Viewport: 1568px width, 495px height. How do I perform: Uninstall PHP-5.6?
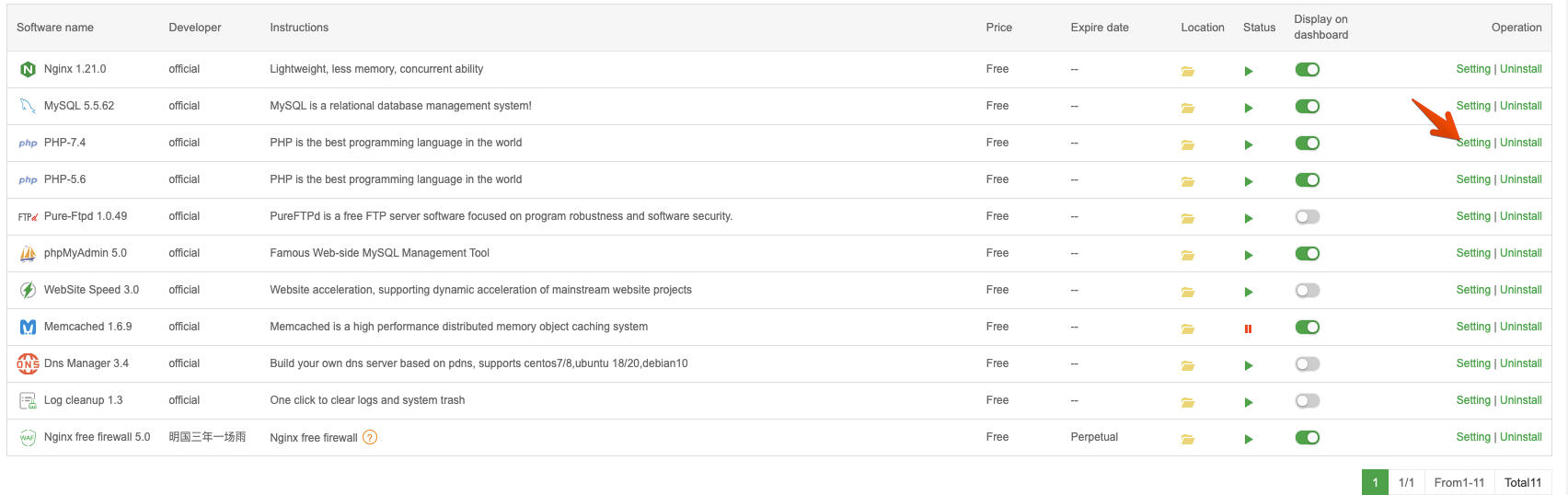1521,179
